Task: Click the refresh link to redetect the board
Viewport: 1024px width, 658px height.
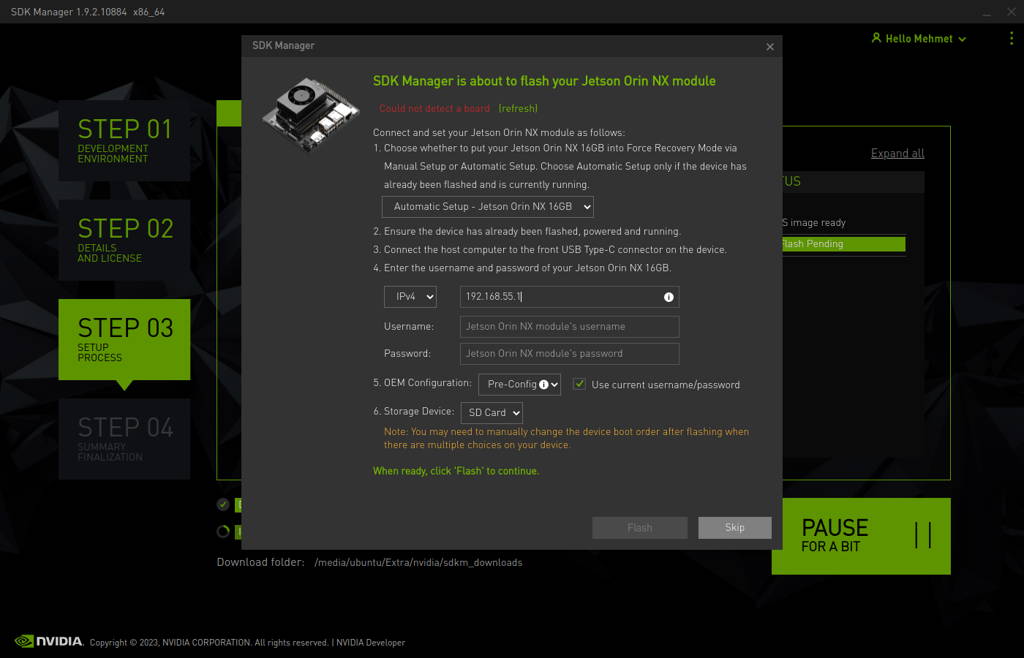Action: point(516,108)
